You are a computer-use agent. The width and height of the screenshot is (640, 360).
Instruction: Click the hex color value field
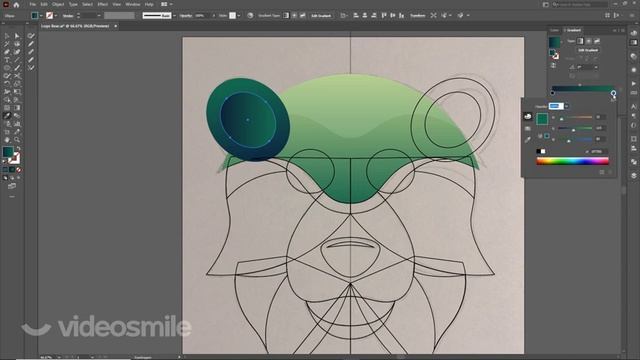coord(599,151)
